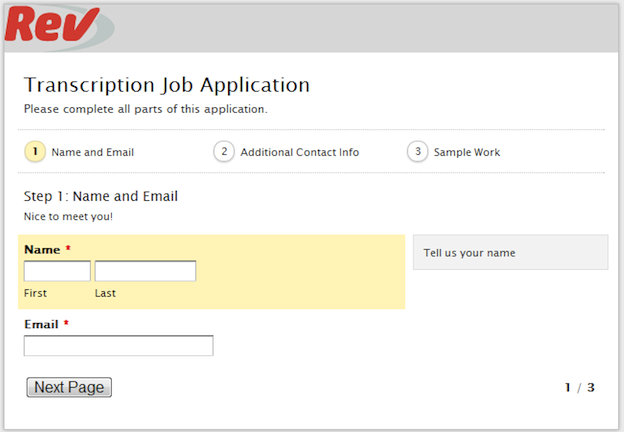Image resolution: width=624 pixels, height=432 pixels.
Task: Open the Sample Work step
Action: tap(467, 152)
